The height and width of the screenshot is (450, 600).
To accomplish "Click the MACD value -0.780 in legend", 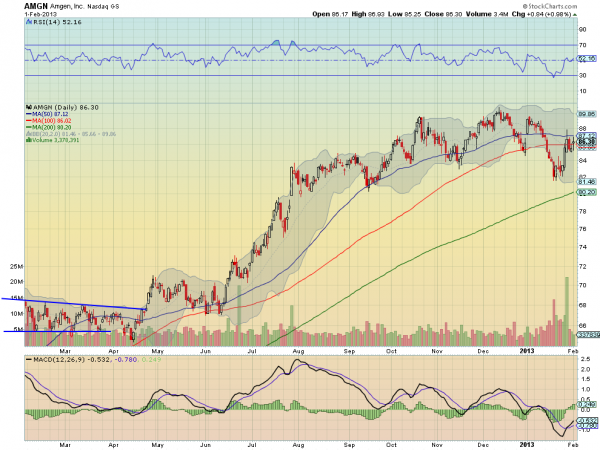I will (126, 360).
